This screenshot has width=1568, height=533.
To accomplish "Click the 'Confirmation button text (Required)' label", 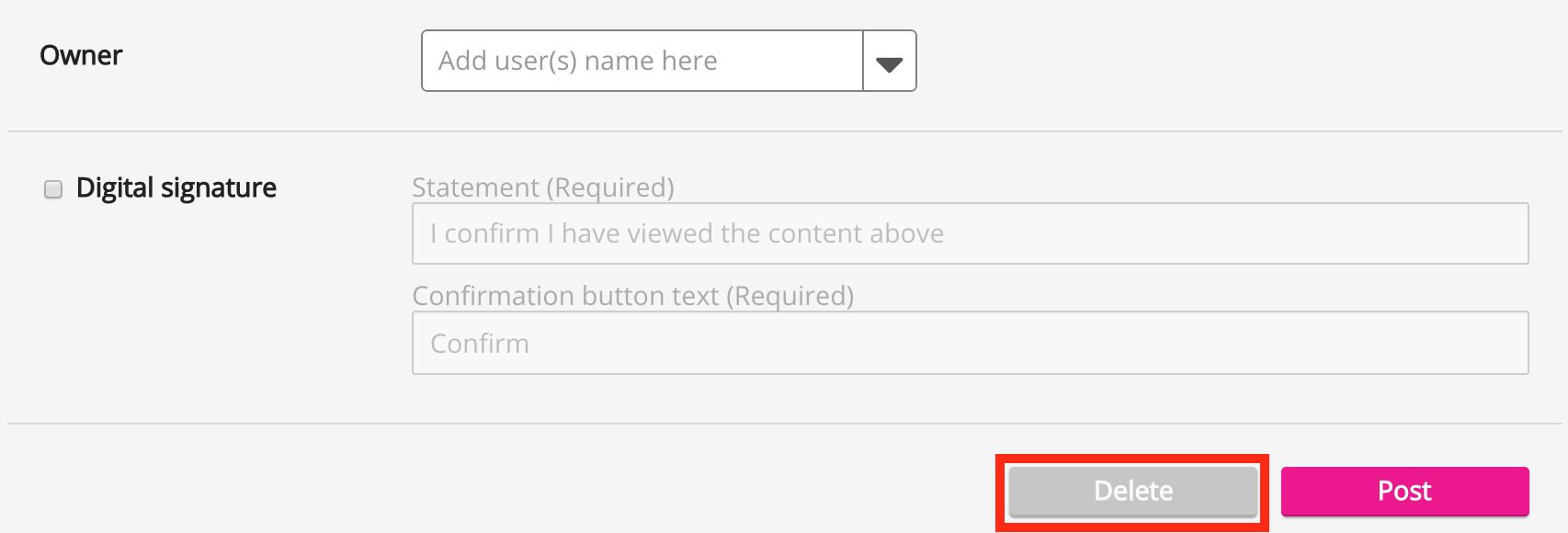I will click(x=633, y=296).
